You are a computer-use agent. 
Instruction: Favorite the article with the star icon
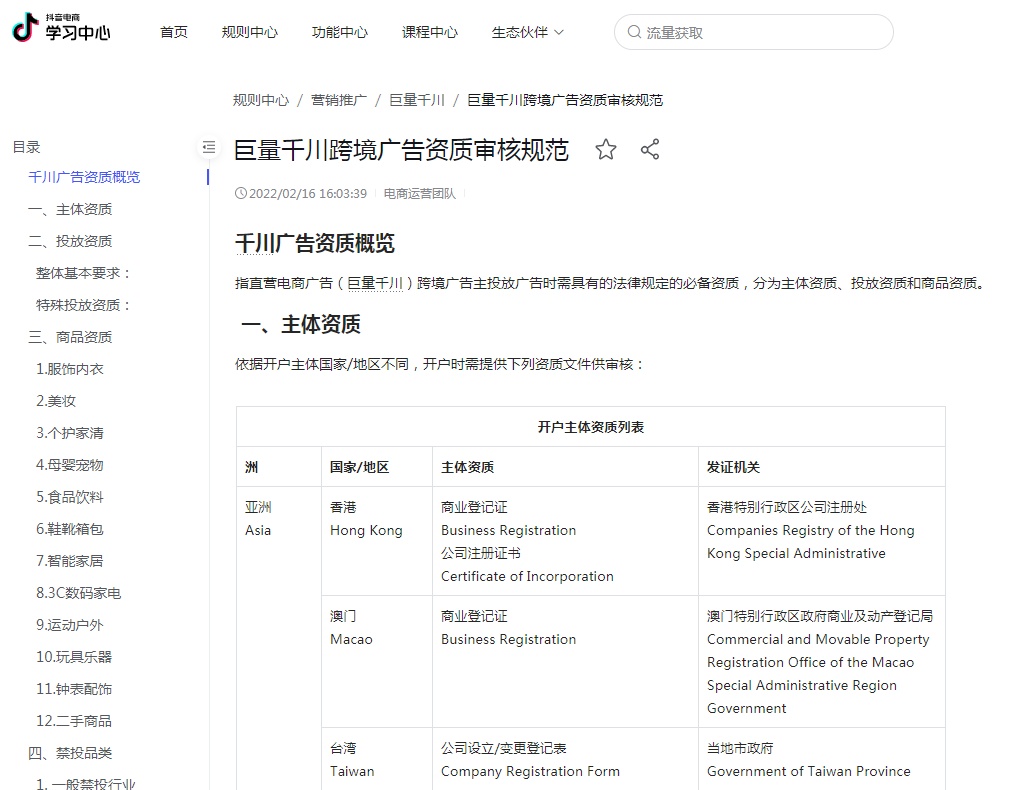pyautogui.click(x=605, y=150)
